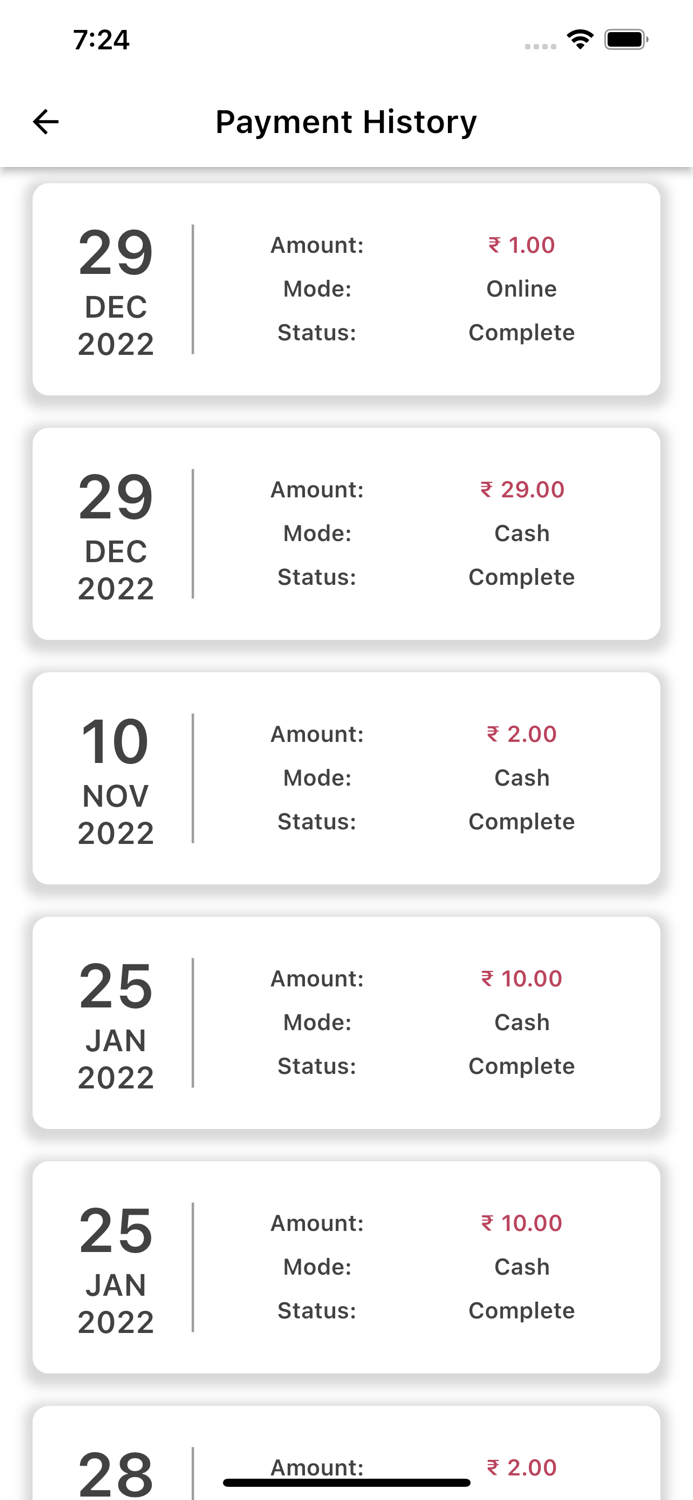Tap the Wi-Fi status icon
The height and width of the screenshot is (1500, 693).
click(579, 39)
